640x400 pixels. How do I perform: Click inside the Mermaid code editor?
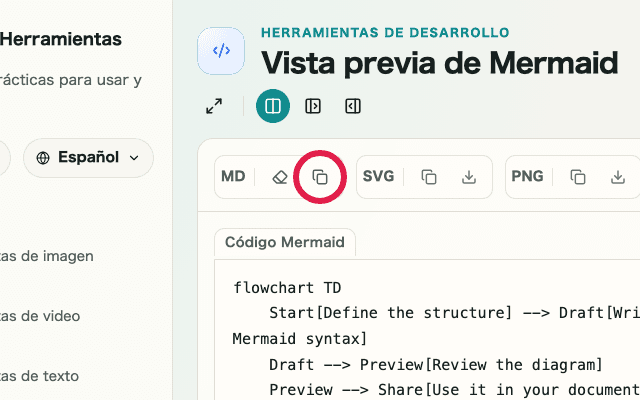tap(427, 330)
